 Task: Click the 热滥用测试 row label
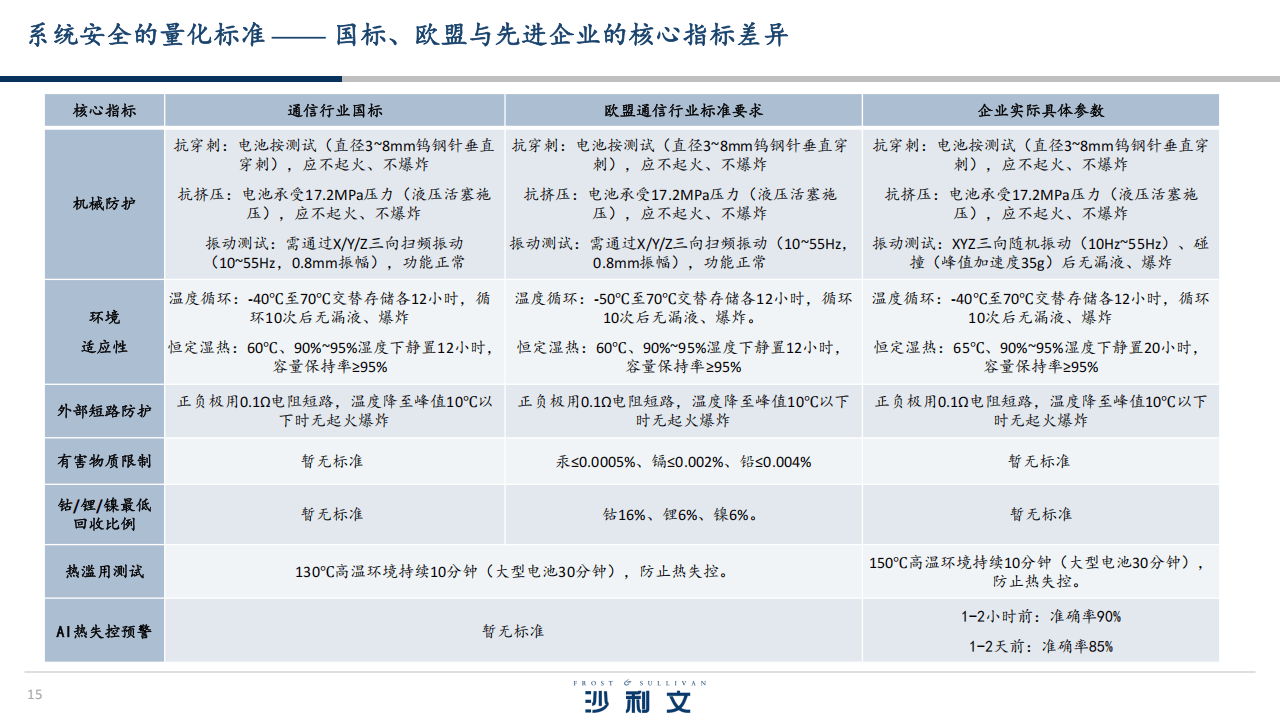pyautogui.click(x=104, y=572)
